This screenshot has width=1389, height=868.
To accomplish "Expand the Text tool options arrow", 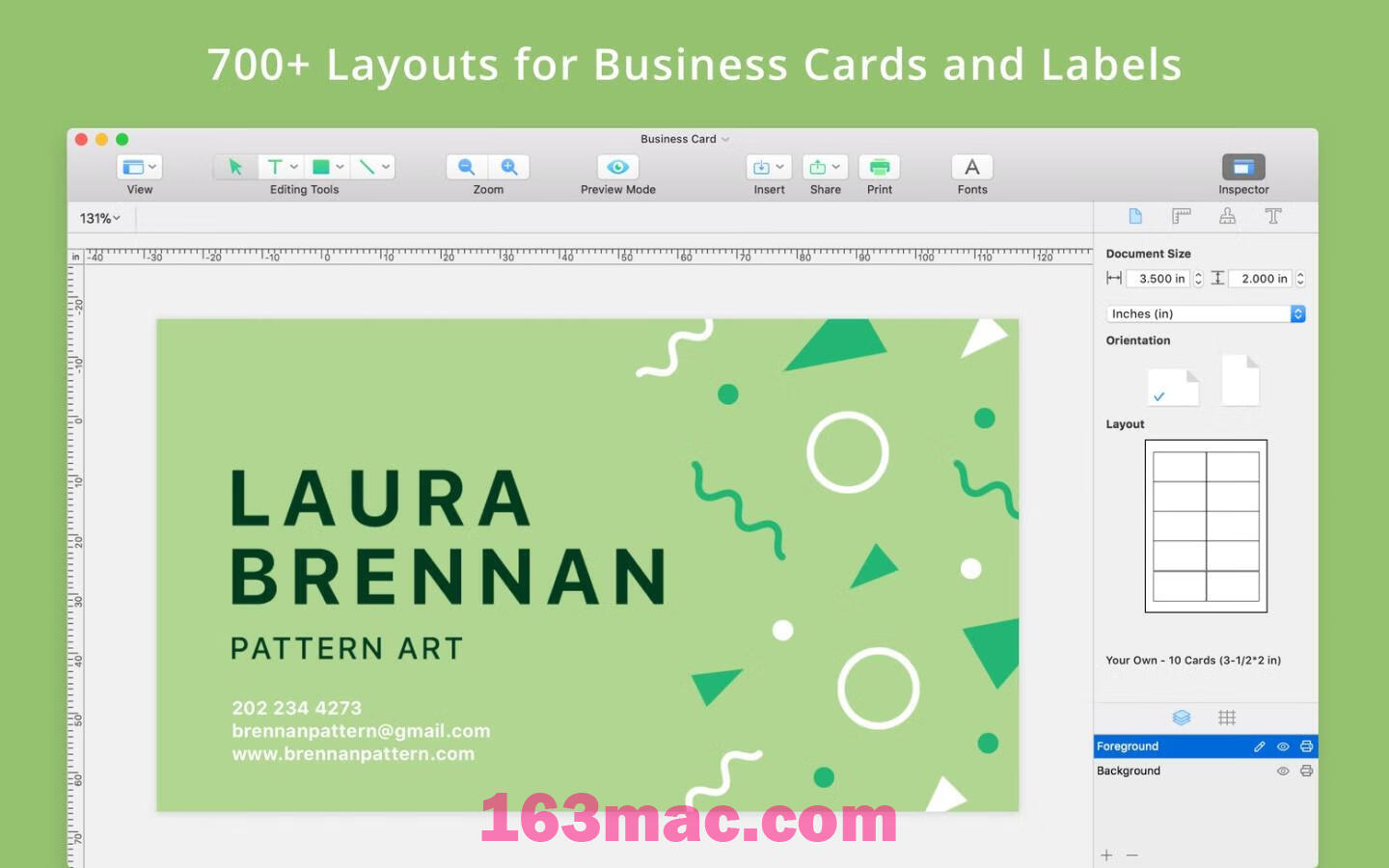I will [294, 167].
